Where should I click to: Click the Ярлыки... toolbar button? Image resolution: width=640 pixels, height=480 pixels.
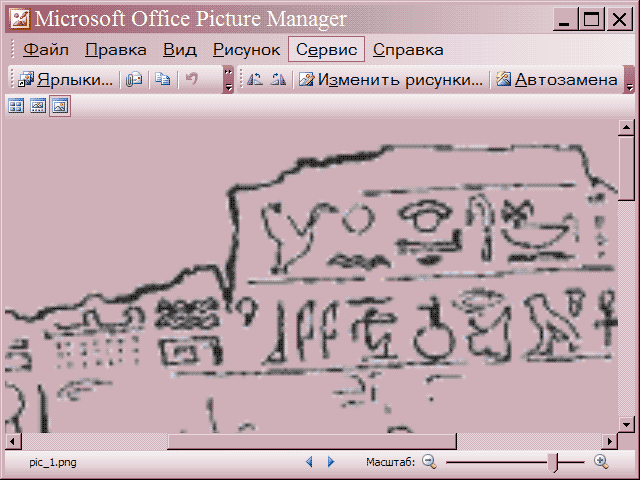point(66,79)
